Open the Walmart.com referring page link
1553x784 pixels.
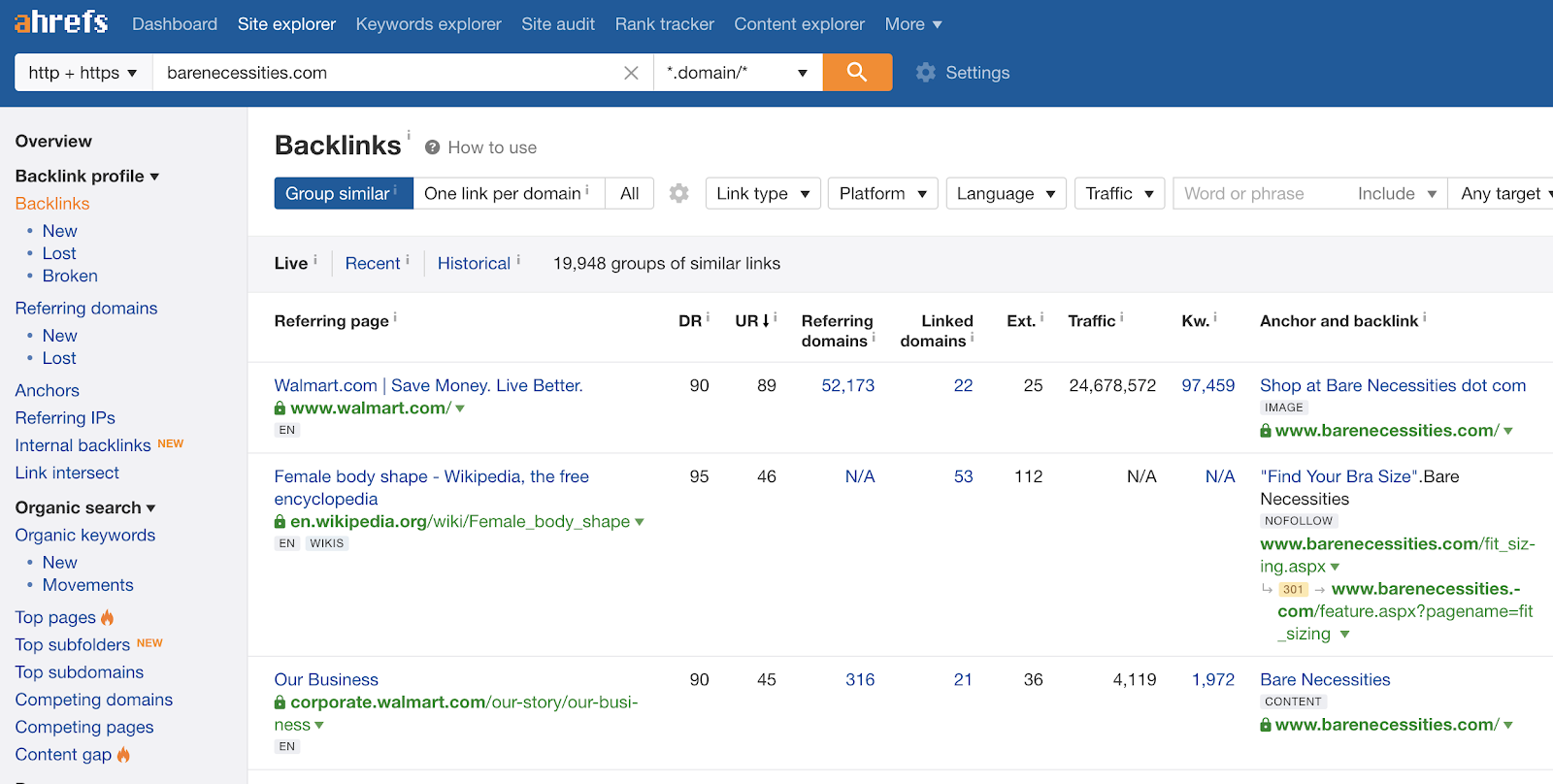(x=428, y=385)
